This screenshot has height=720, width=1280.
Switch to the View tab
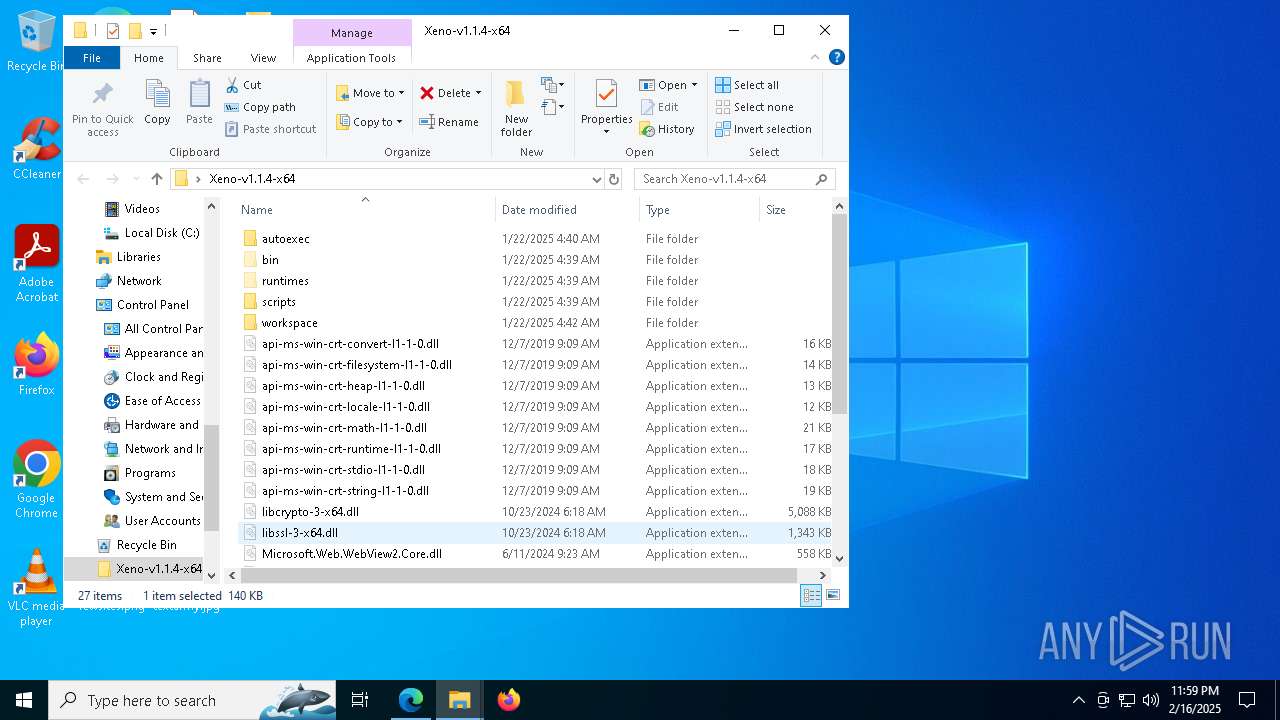coord(263,58)
